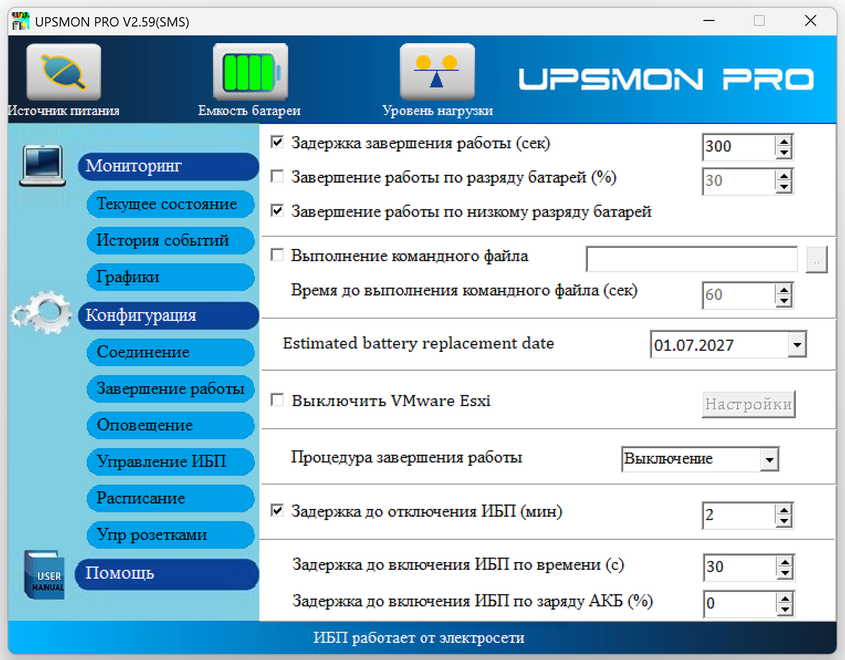Decrease UPS shutoff delay value 2

pos(784,520)
